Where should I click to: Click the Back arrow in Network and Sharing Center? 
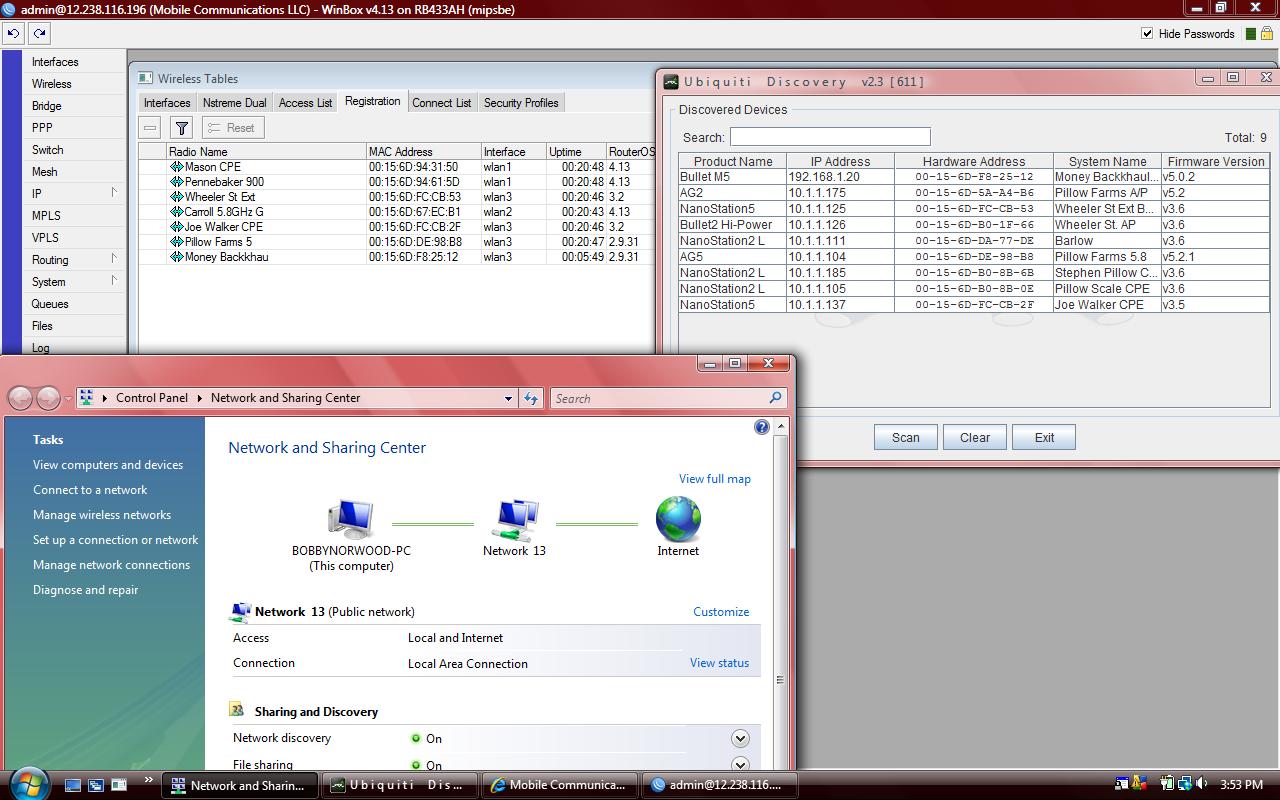click(x=20, y=398)
